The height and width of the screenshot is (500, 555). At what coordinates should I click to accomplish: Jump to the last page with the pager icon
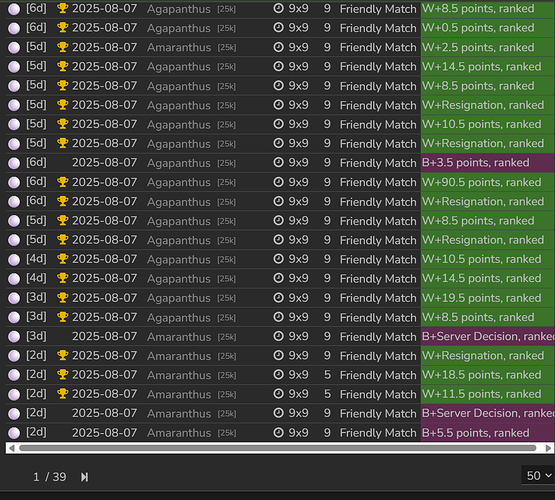tap(84, 477)
